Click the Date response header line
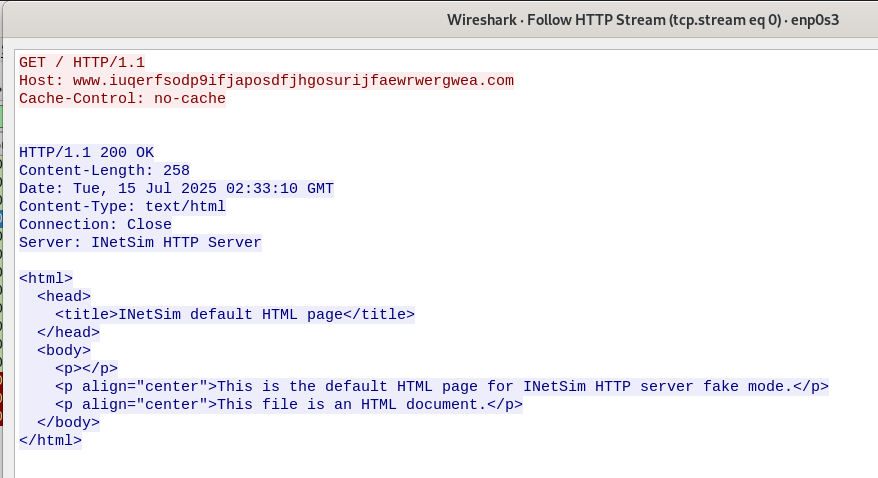 tap(176, 188)
